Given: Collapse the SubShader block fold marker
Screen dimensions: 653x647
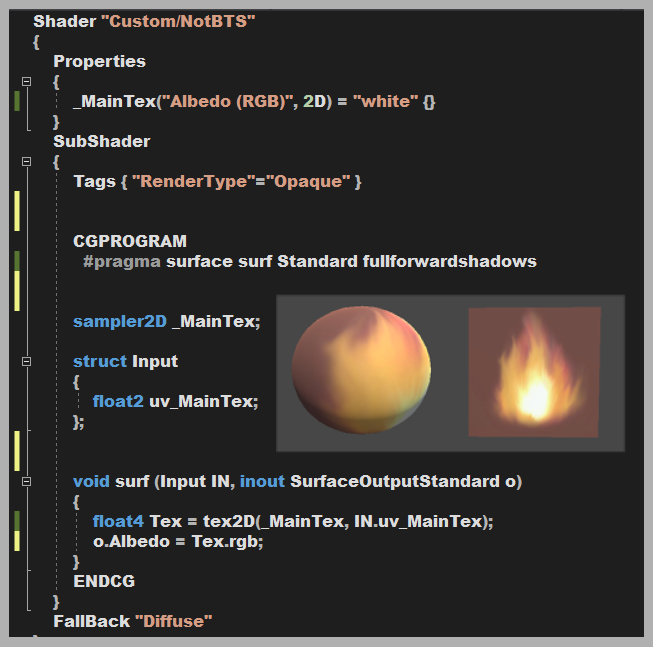Looking at the screenshot, I should pyautogui.click(x=26, y=161).
